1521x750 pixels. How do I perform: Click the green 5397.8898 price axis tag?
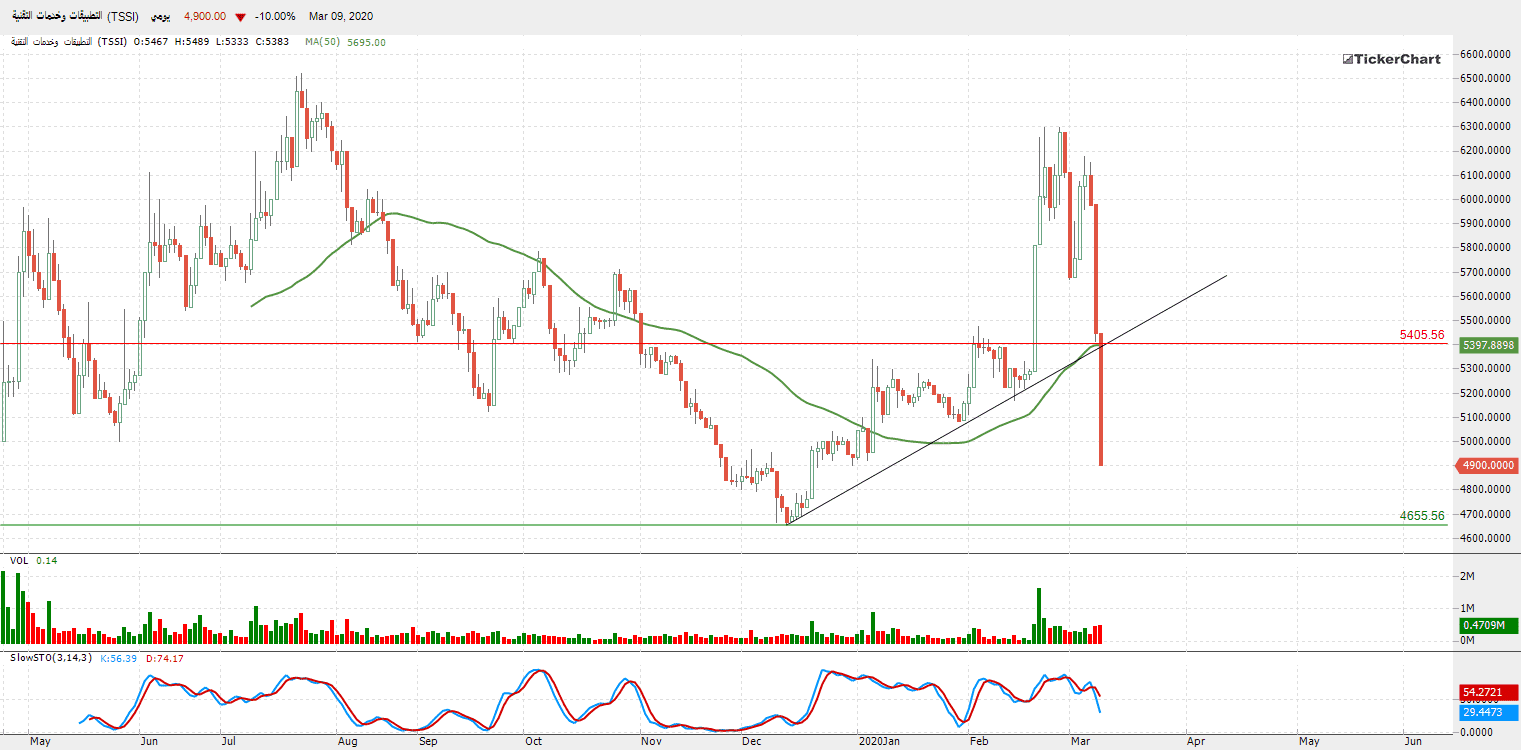click(1489, 345)
